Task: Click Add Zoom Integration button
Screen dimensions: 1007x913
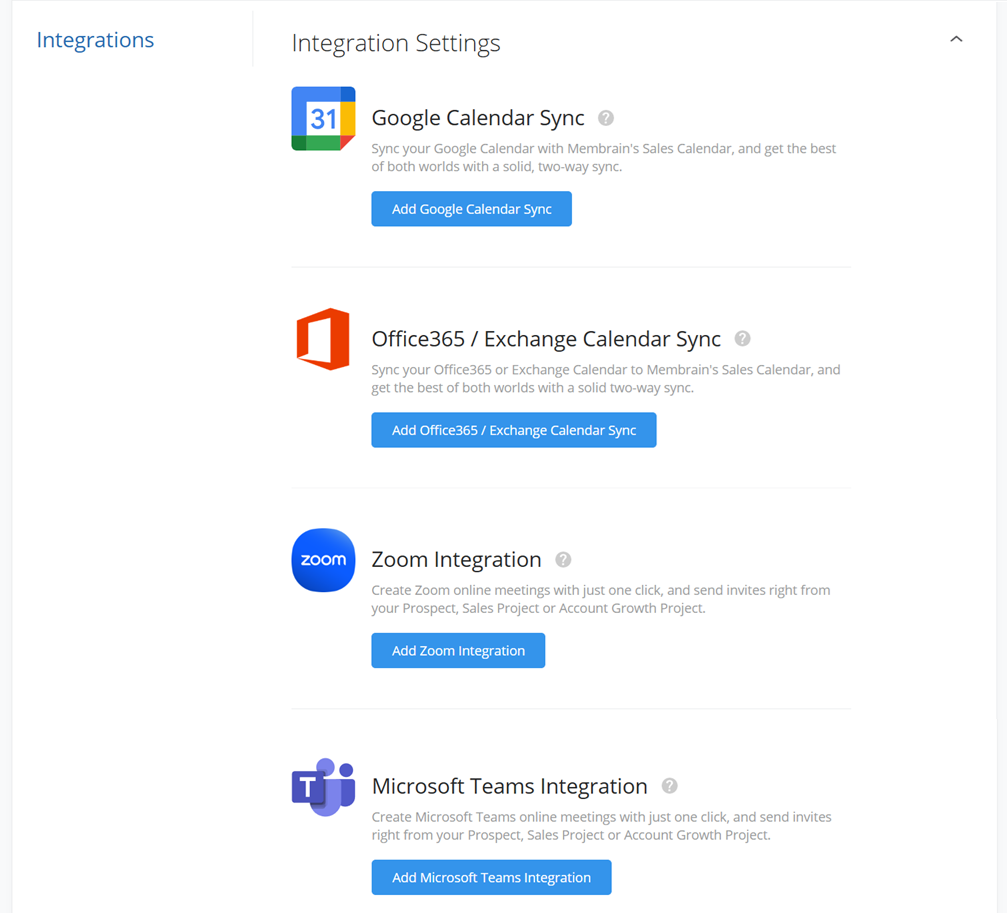Action: [x=458, y=650]
